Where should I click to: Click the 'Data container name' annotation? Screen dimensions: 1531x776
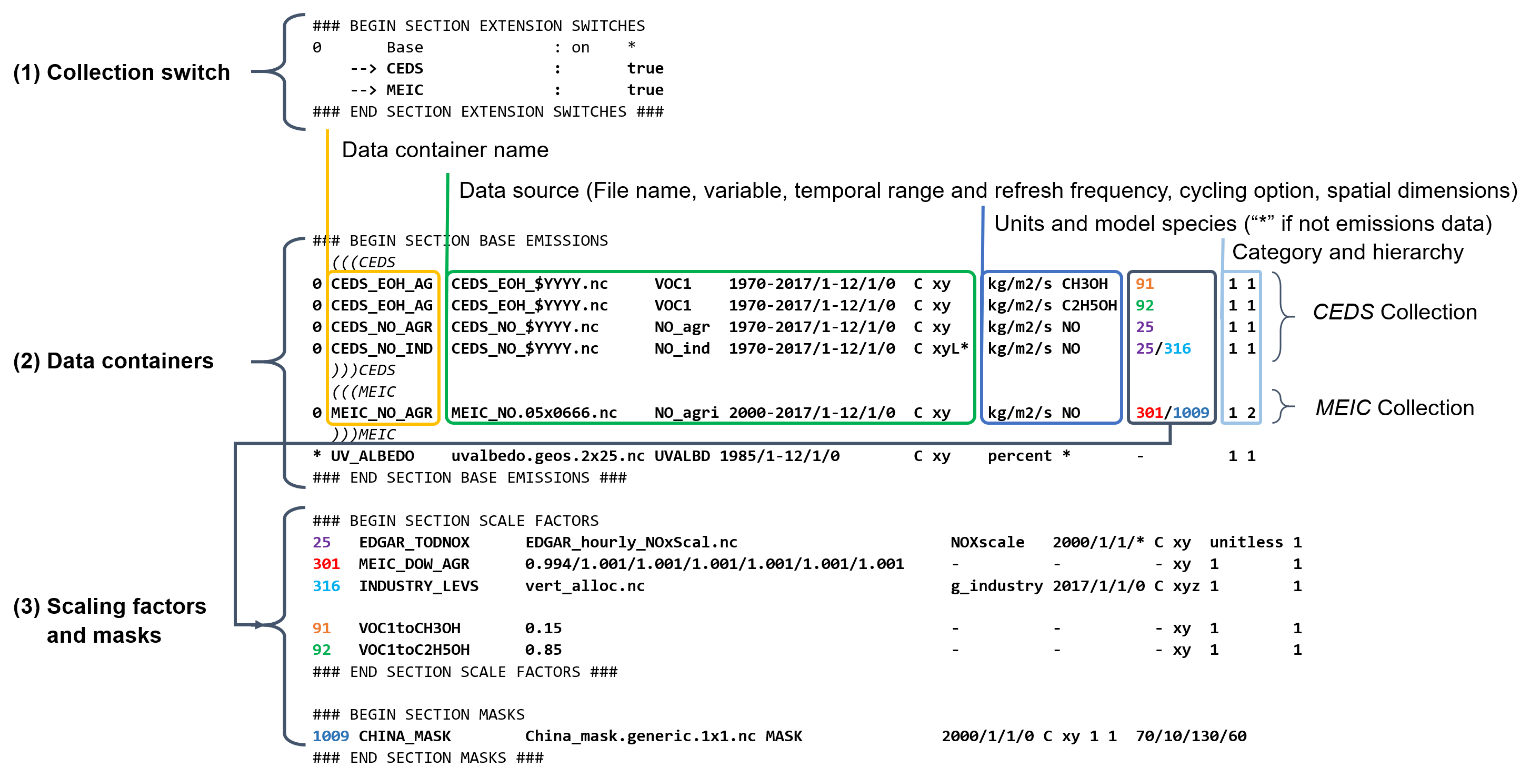[x=445, y=151]
